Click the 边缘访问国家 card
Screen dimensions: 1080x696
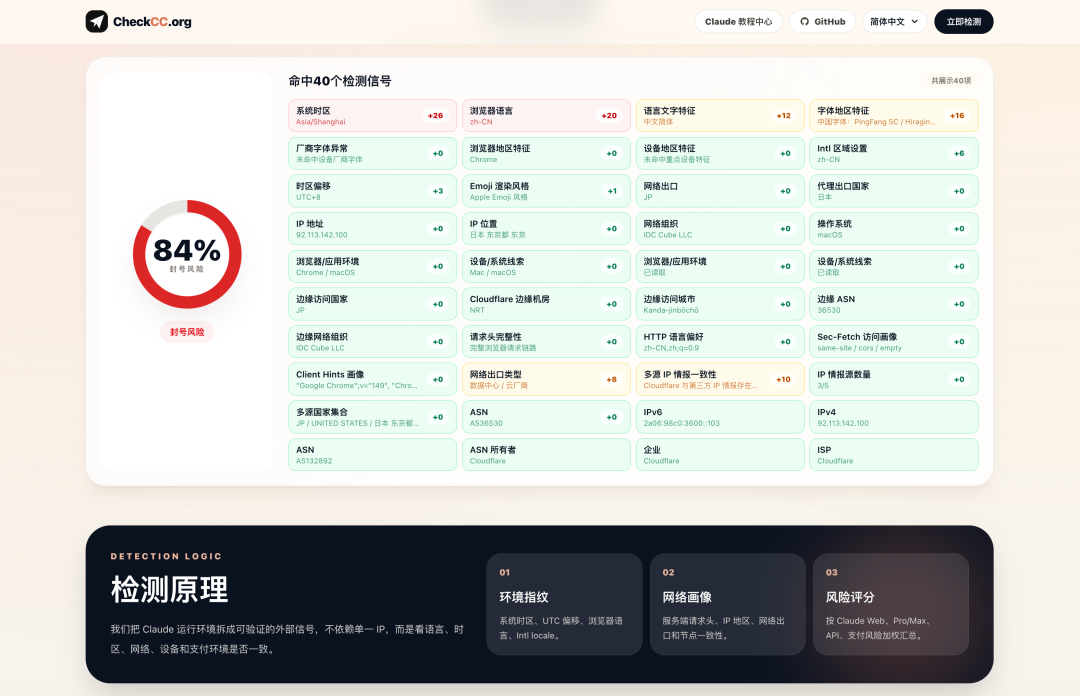372,304
